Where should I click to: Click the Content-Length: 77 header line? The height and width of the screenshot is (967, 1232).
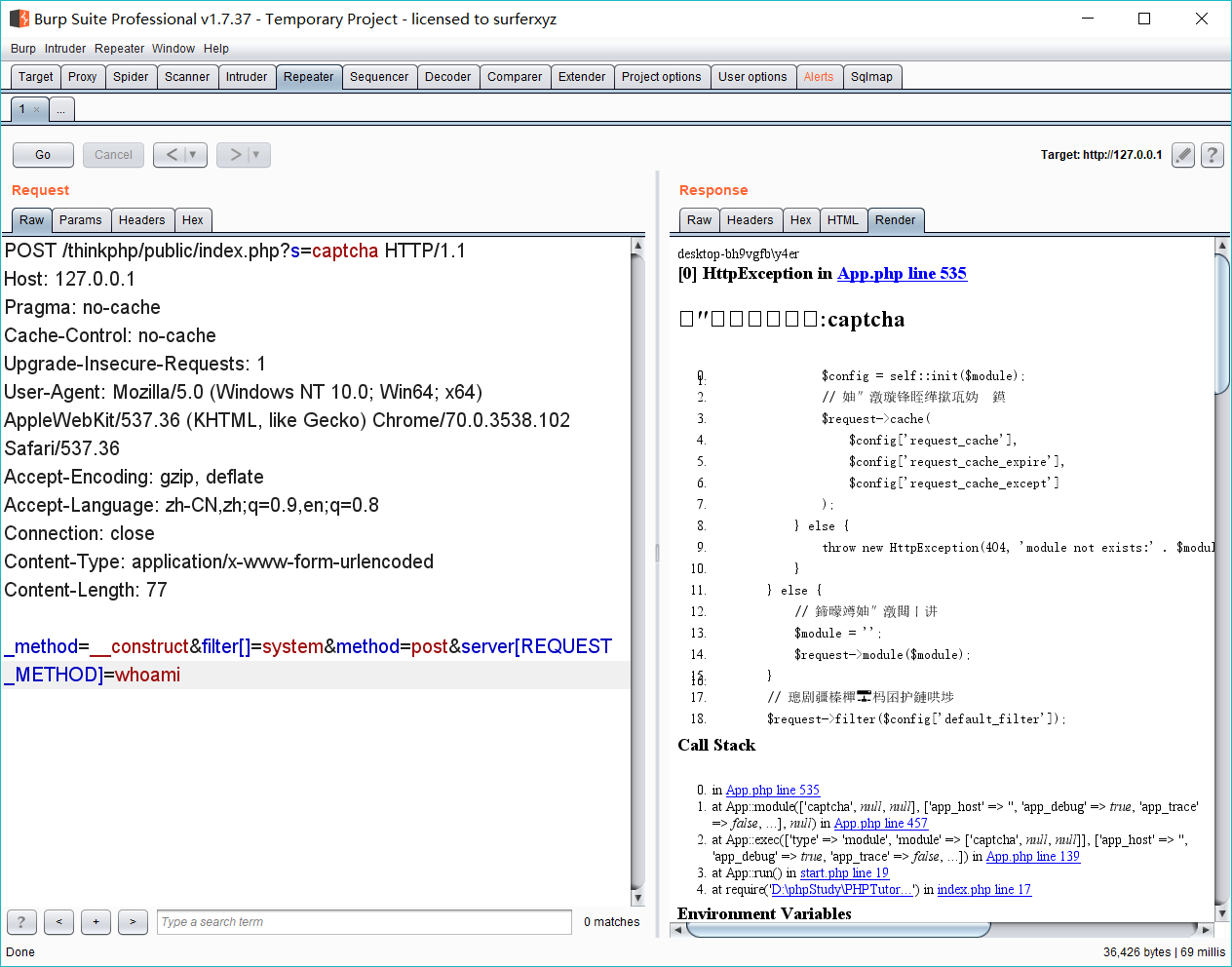(x=86, y=591)
